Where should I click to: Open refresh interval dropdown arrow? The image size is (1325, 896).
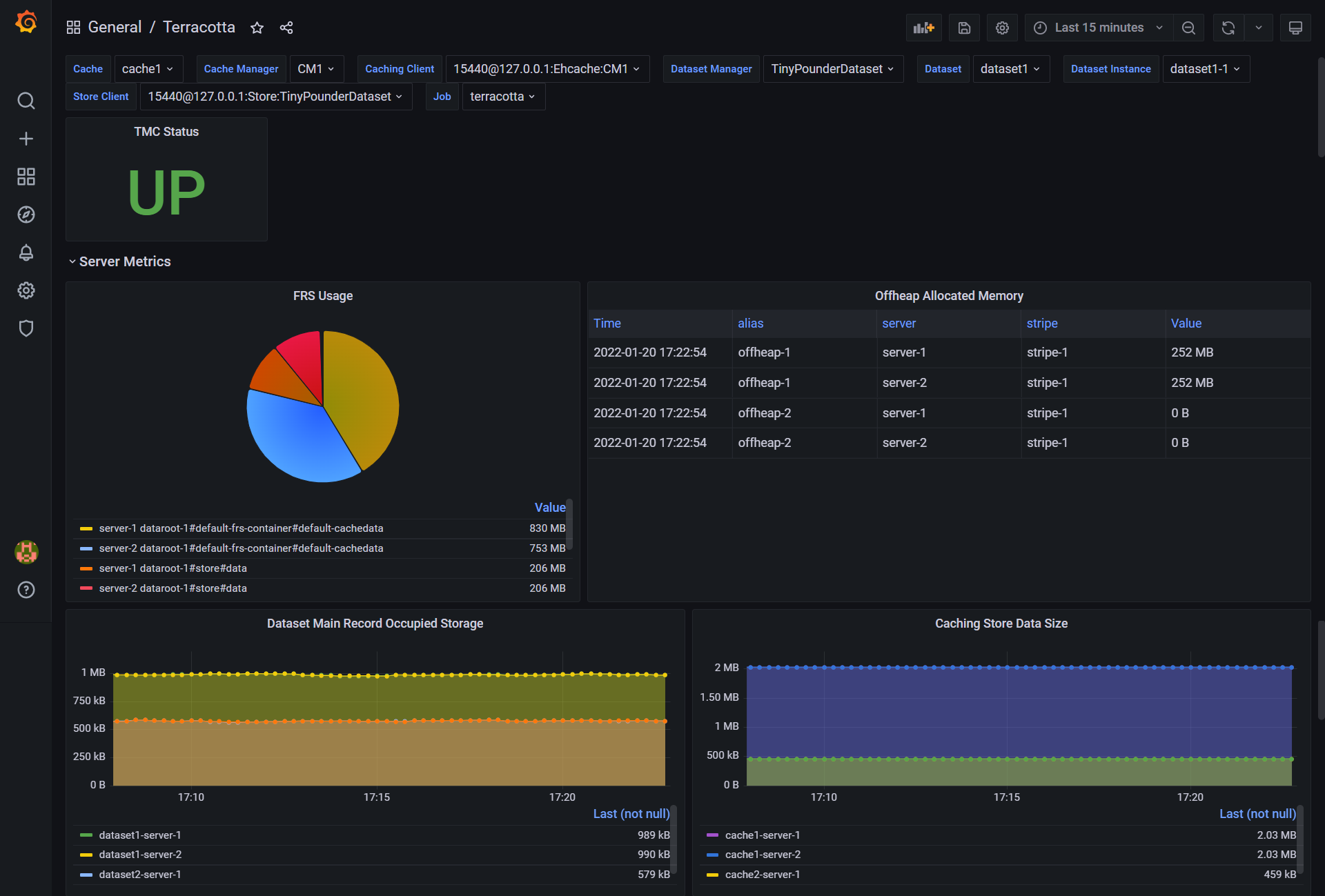coord(1259,28)
